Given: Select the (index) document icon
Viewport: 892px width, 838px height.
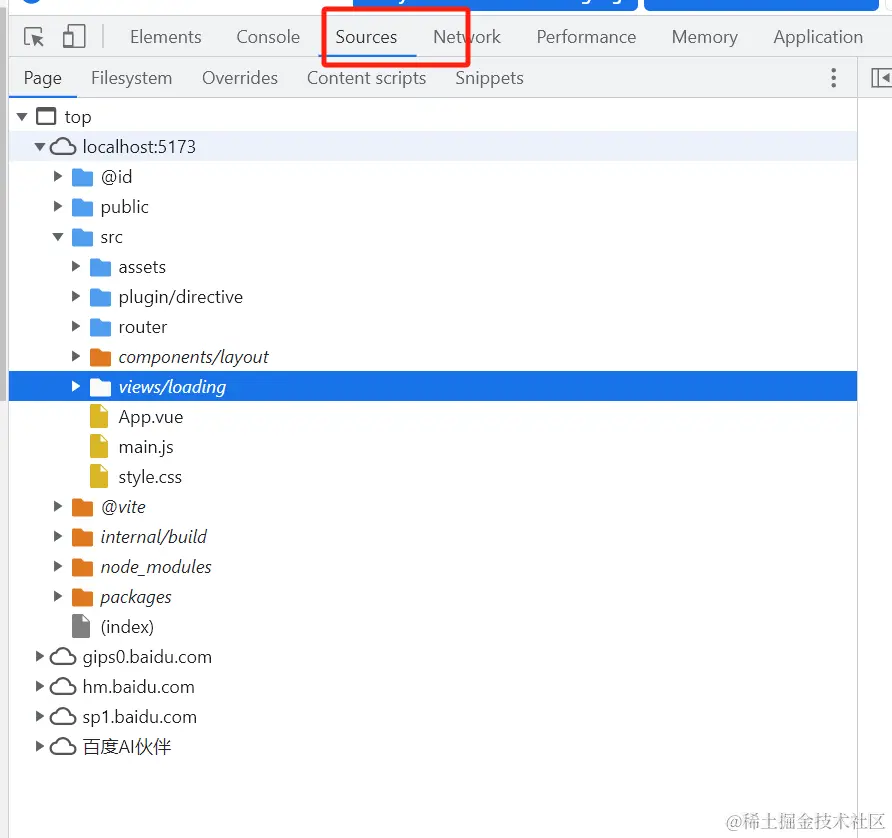Looking at the screenshot, I should pyautogui.click(x=81, y=626).
